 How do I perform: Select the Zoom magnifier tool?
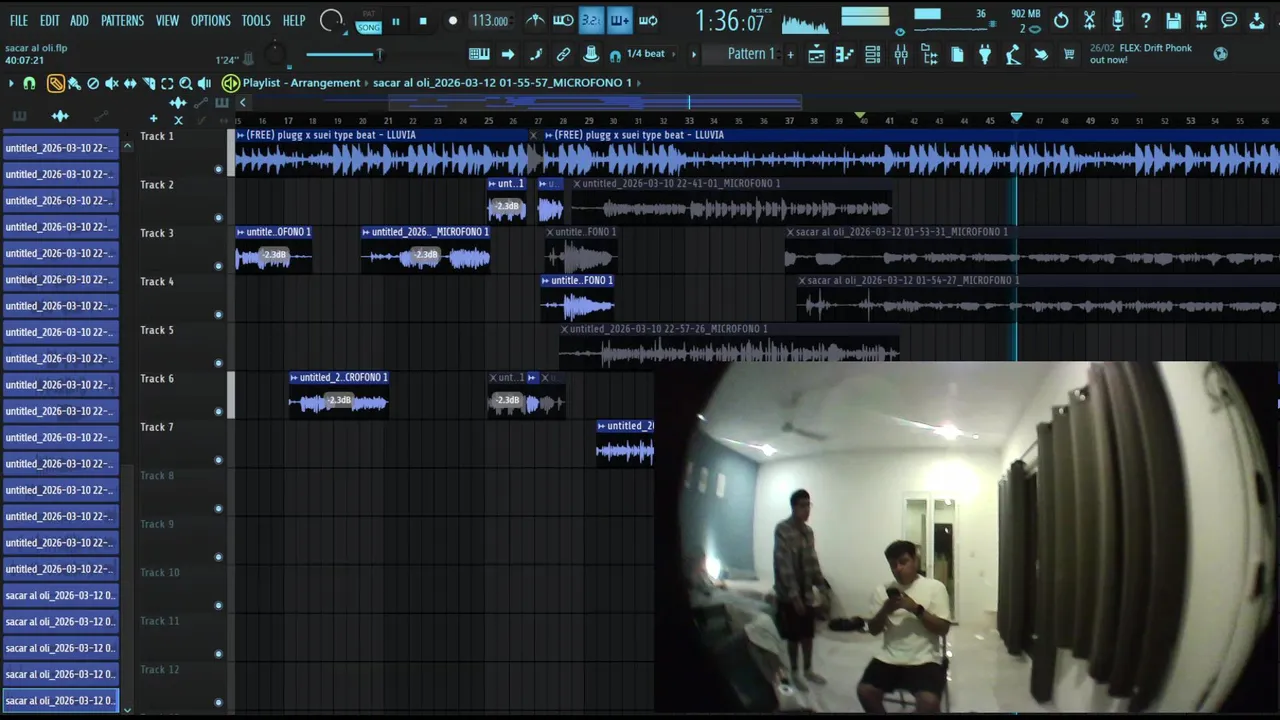pos(186,84)
